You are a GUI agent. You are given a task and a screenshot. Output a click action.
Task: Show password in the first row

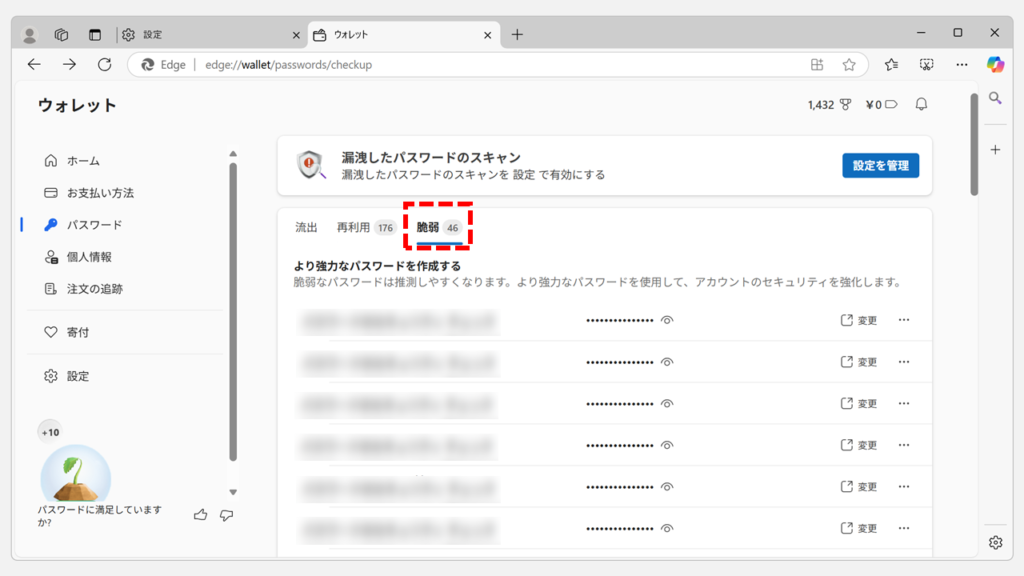pyautogui.click(x=667, y=321)
